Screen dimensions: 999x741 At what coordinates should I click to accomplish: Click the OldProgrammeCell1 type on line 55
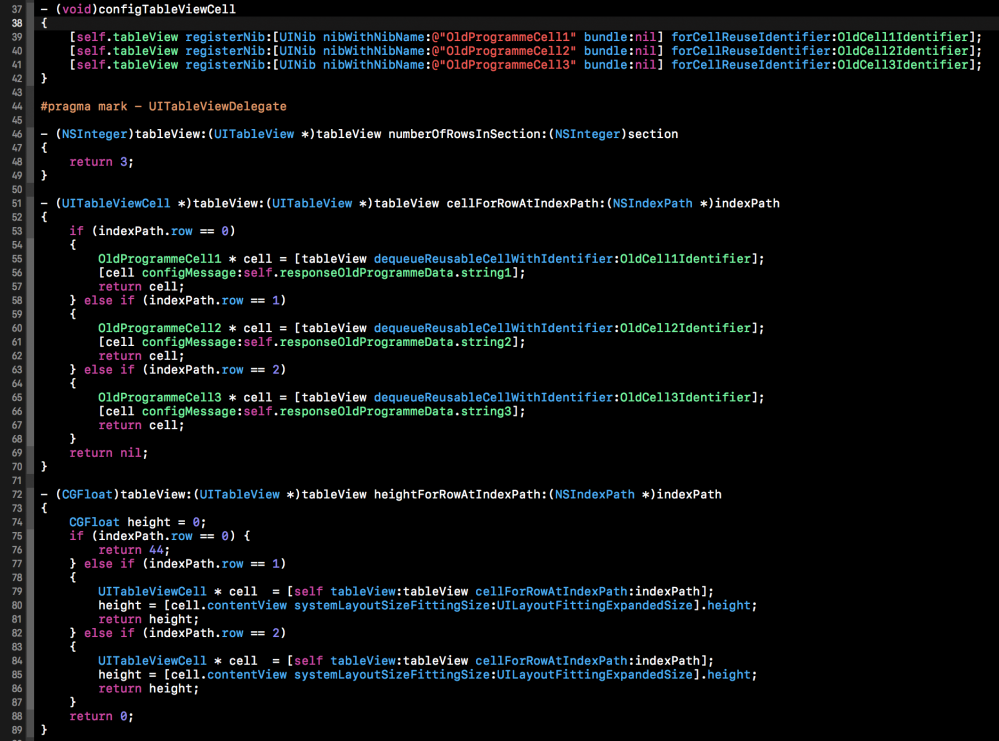(159, 259)
